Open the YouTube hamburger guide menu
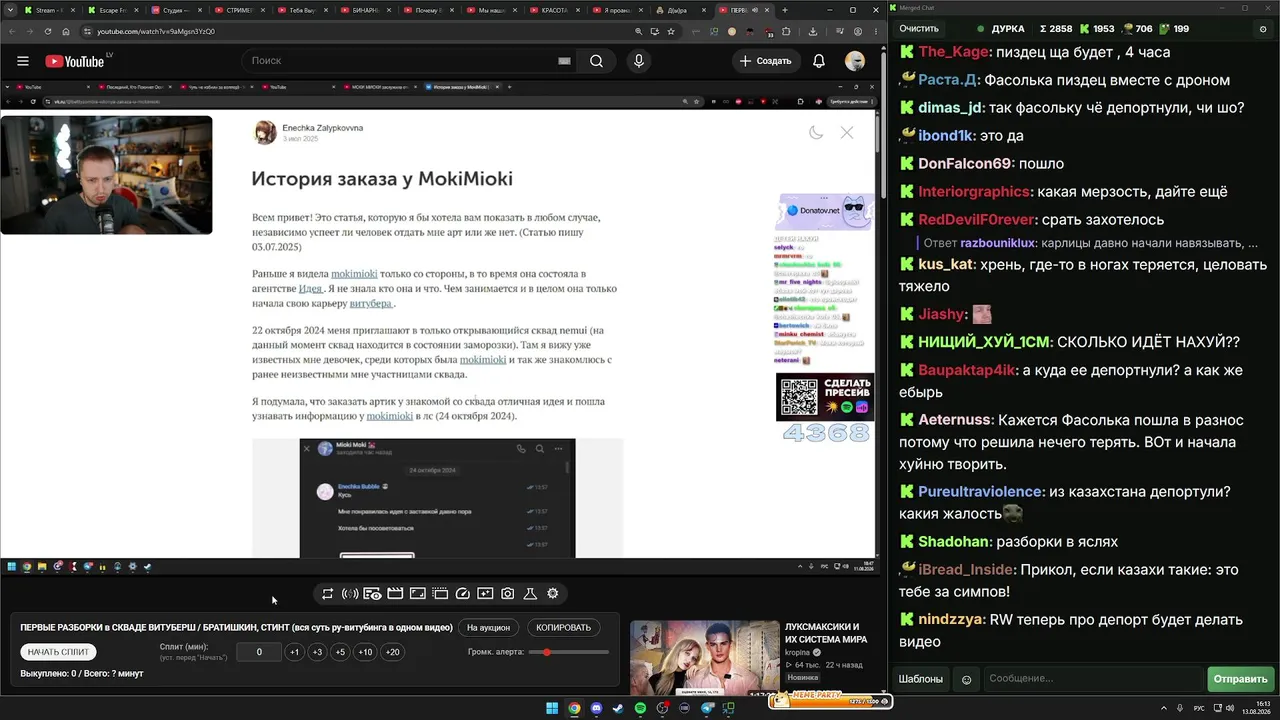The image size is (1280, 720). click(x=21, y=61)
